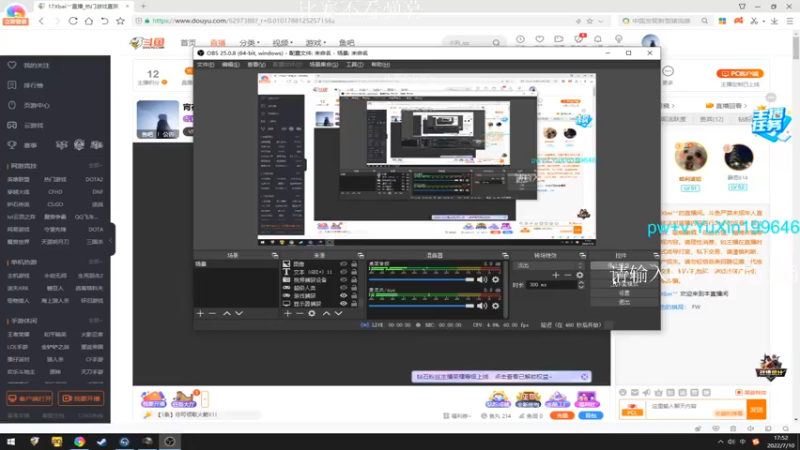Remove the selected scene with the minus icon
The width and height of the screenshot is (800, 450).
pos(212,313)
